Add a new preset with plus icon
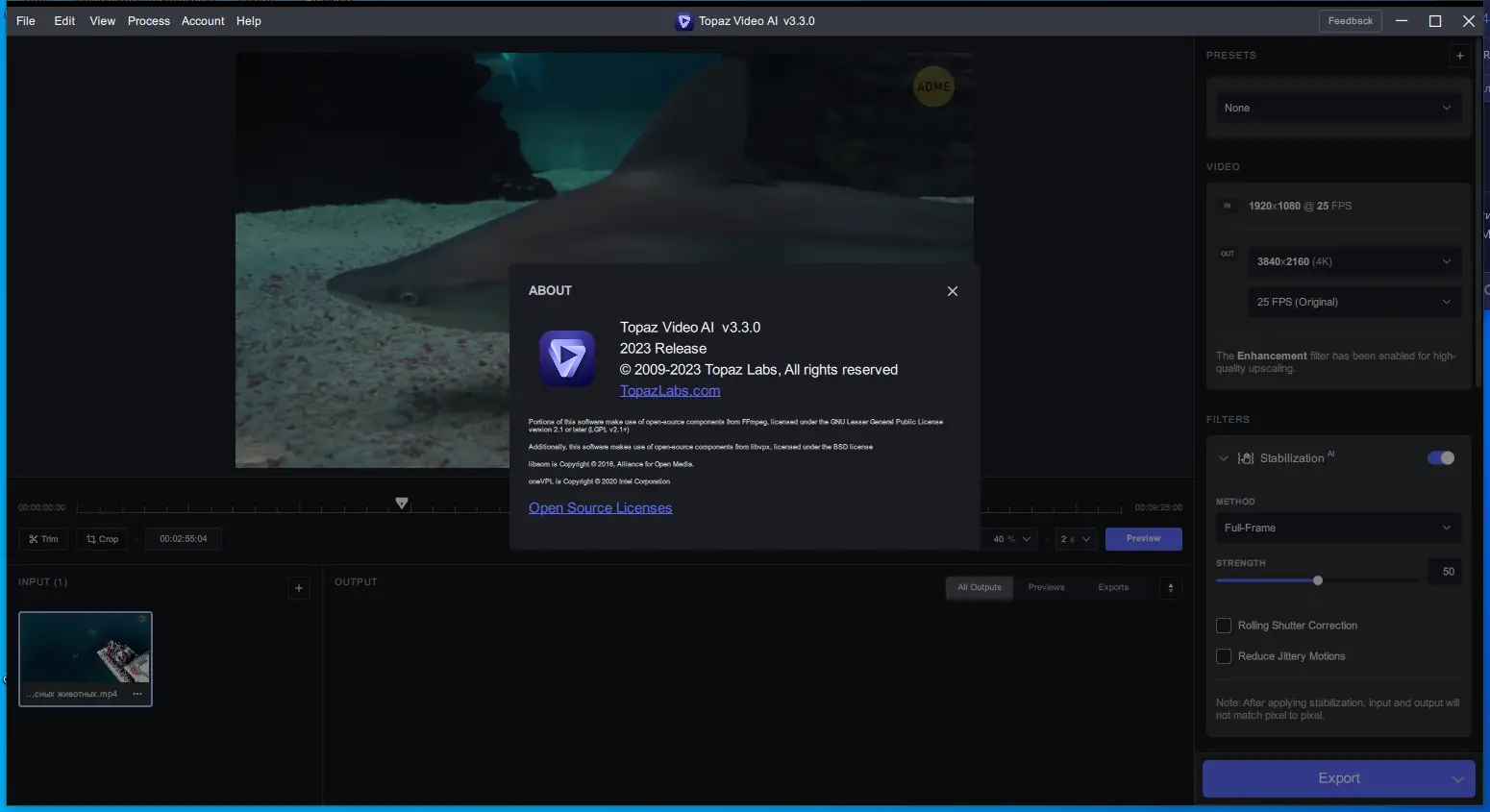Image resolution: width=1490 pixels, height=812 pixels. (x=1460, y=56)
